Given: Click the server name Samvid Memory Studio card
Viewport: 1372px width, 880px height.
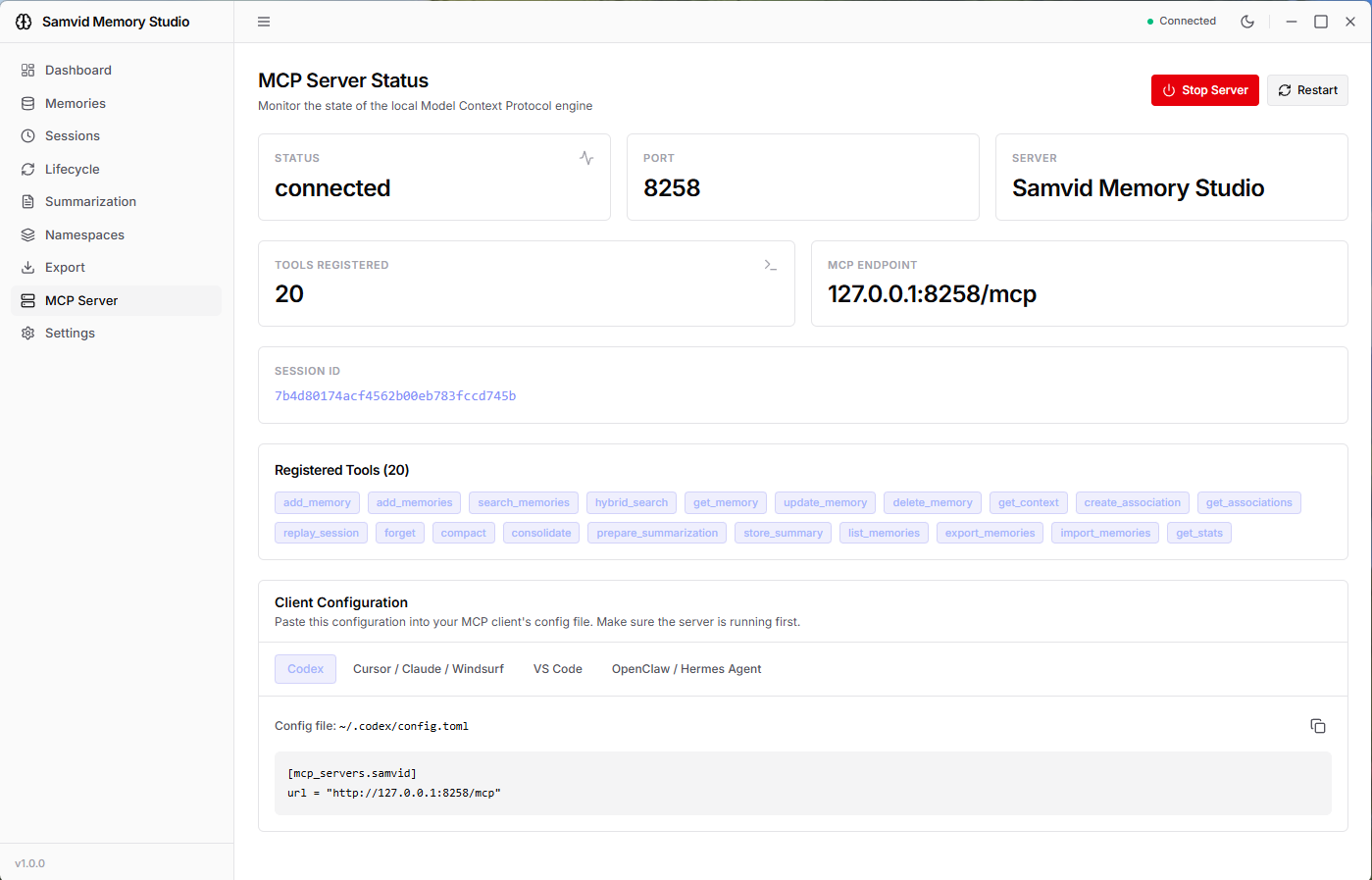Looking at the screenshot, I should tap(1172, 178).
